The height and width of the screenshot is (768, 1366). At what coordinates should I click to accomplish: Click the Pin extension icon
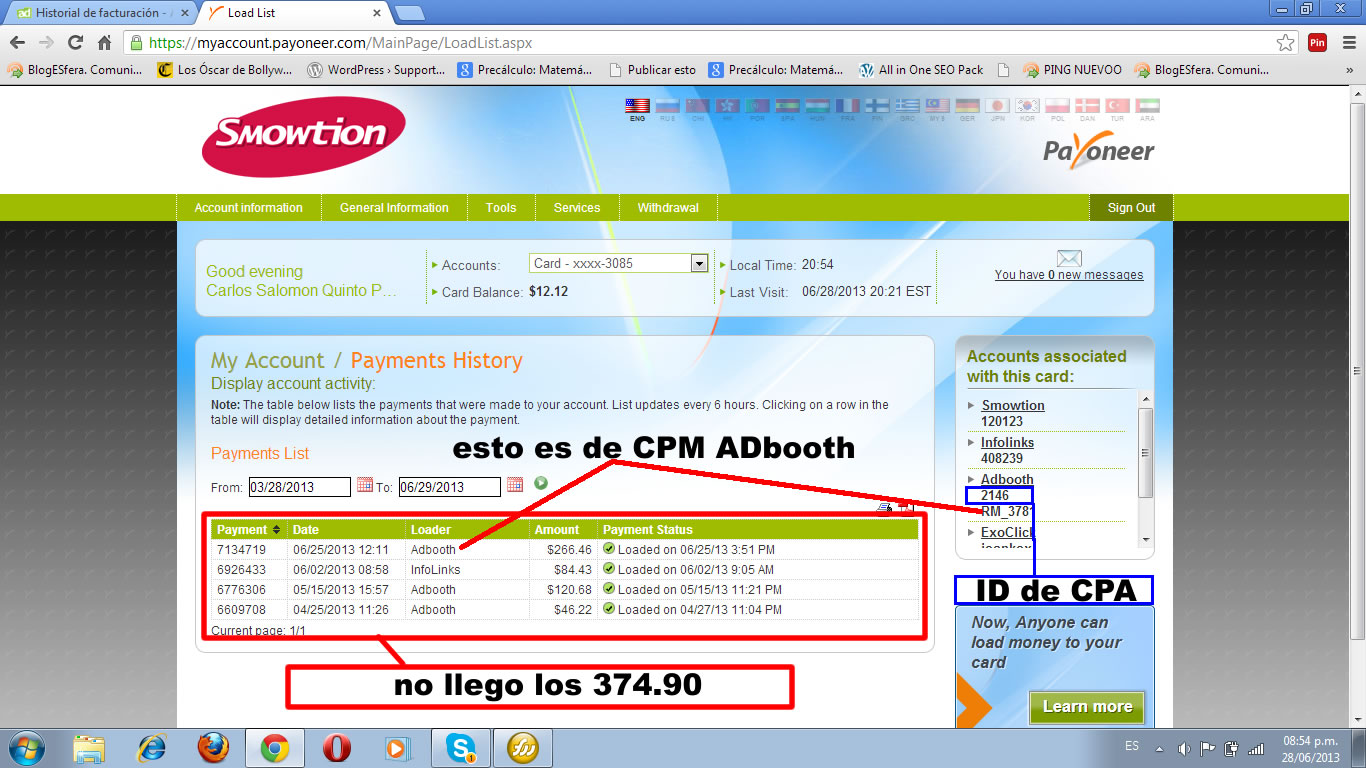click(x=1317, y=43)
